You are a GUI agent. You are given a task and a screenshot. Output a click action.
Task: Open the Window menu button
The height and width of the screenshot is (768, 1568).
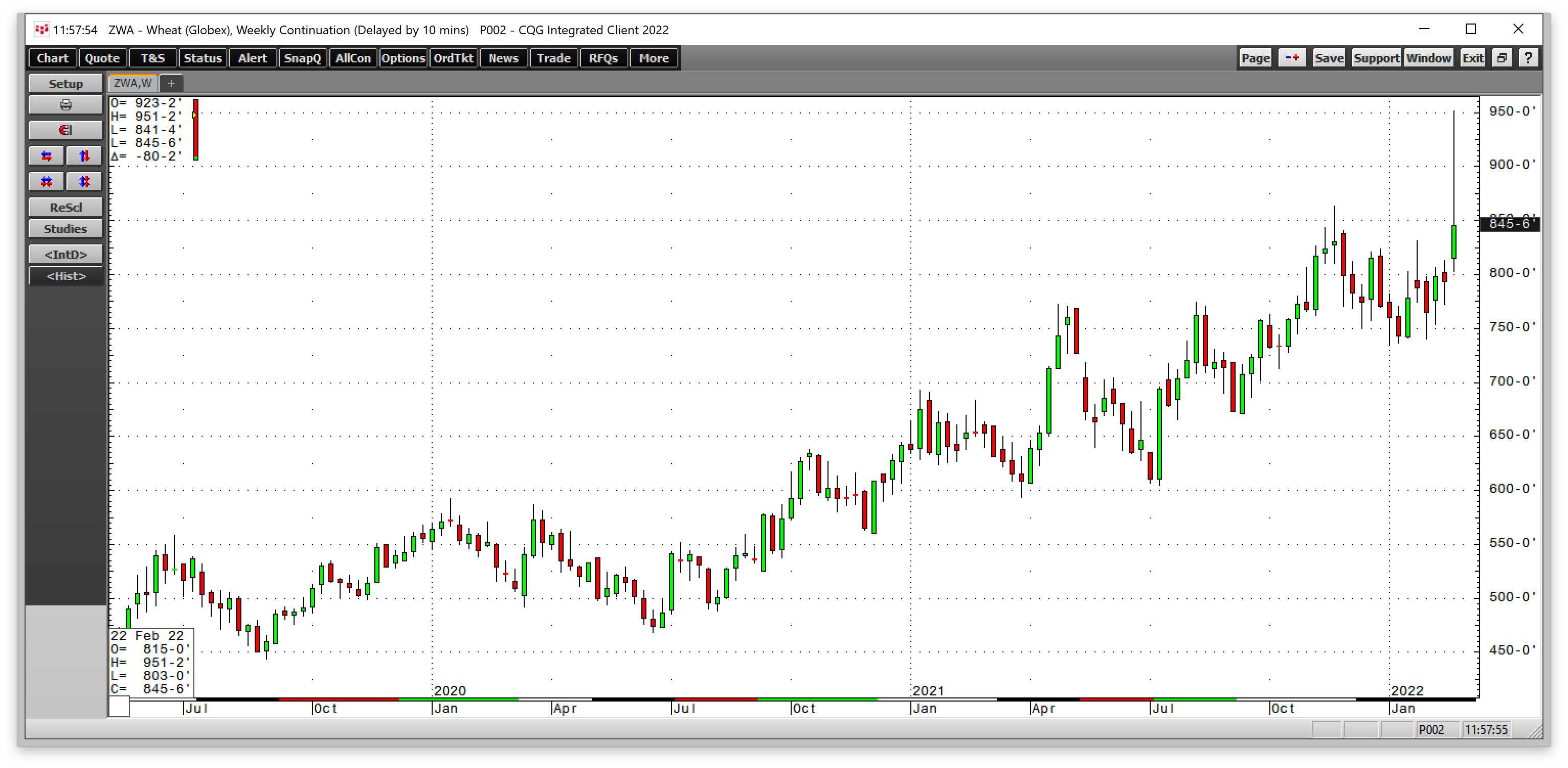[x=1428, y=58]
